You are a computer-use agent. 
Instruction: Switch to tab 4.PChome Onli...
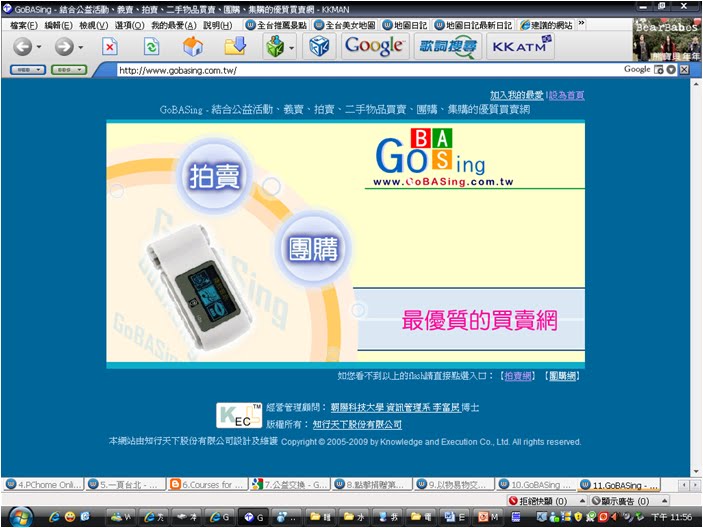click(44, 485)
